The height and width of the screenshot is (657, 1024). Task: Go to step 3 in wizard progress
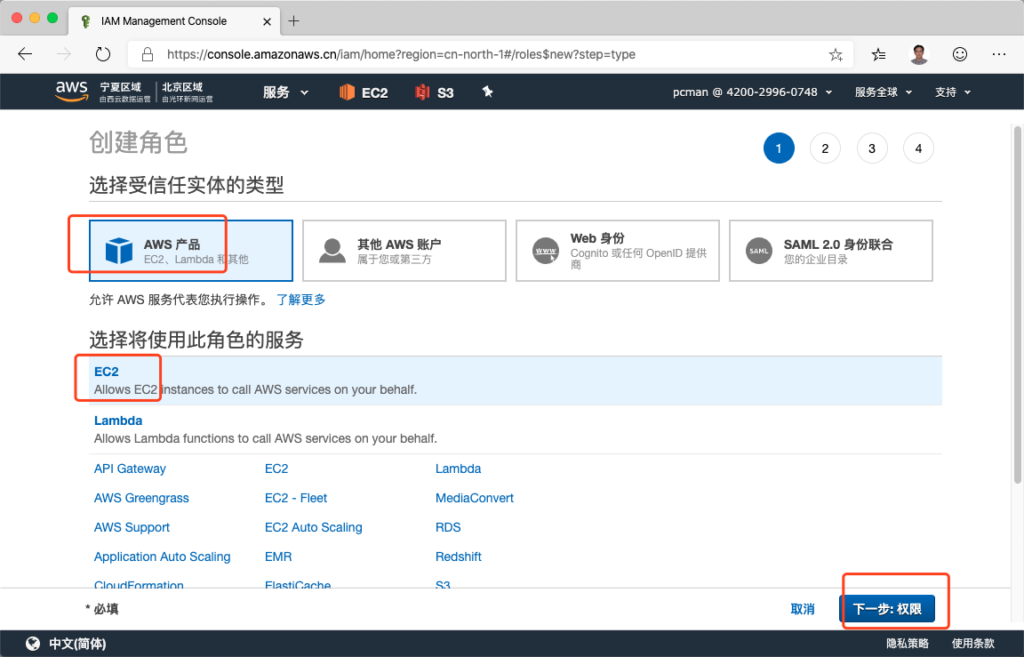[x=871, y=149]
